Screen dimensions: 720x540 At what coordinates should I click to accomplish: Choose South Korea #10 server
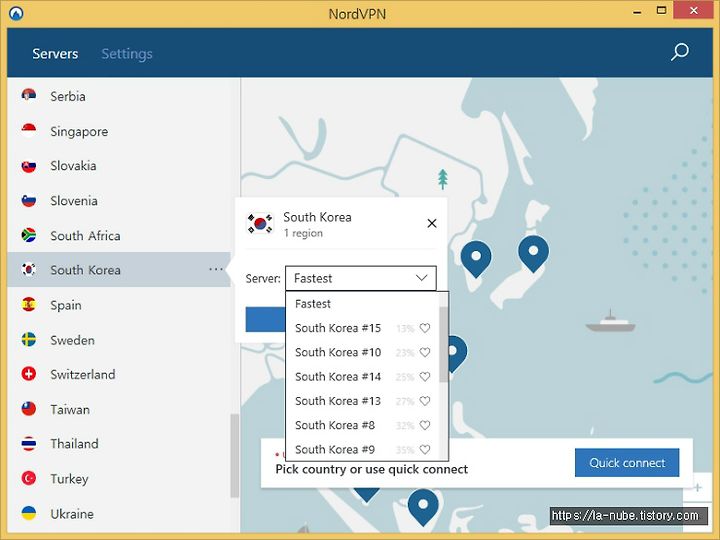point(363,352)
